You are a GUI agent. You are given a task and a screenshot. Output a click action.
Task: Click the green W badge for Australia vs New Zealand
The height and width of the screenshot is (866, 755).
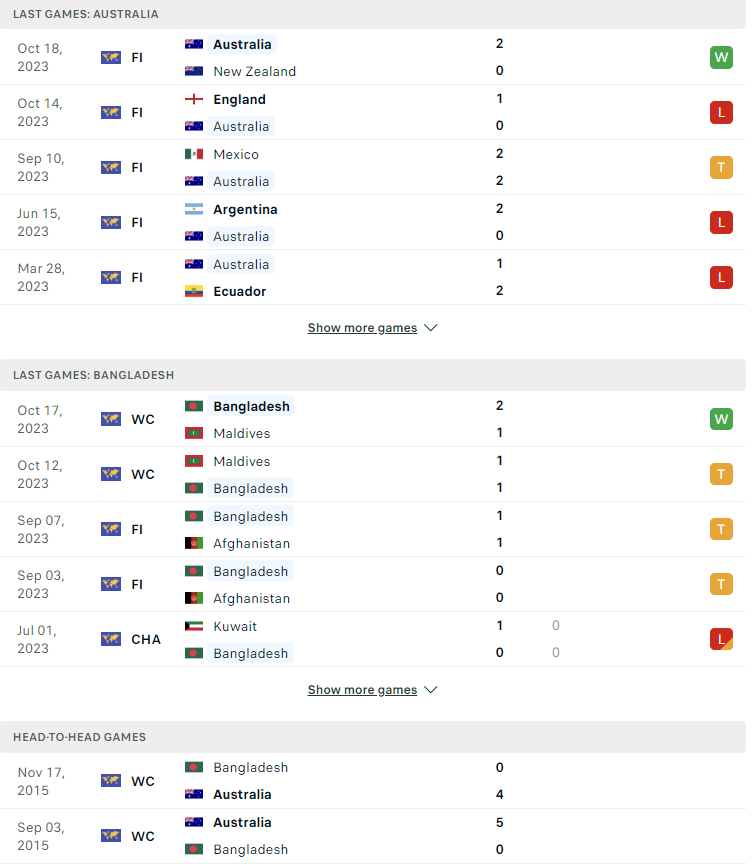[x=721, y=57]
